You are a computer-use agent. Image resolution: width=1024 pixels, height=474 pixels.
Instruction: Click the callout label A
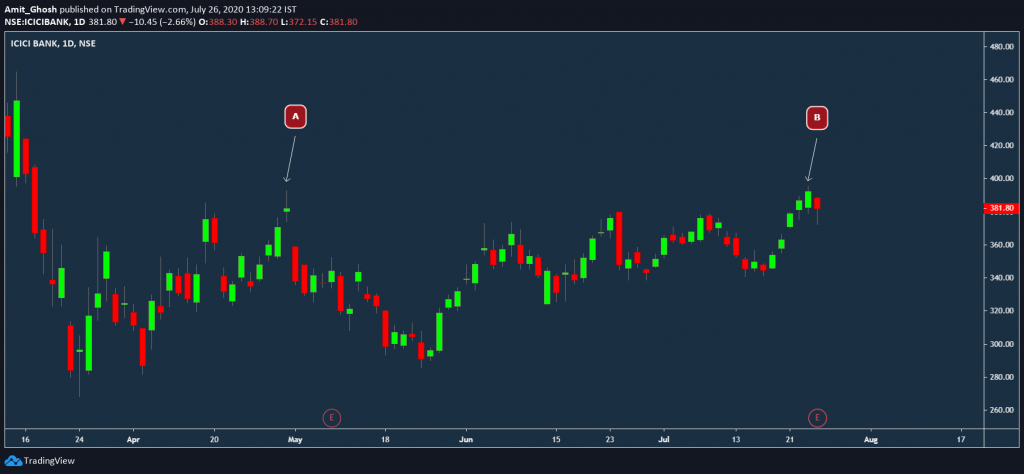pos(295,116)
